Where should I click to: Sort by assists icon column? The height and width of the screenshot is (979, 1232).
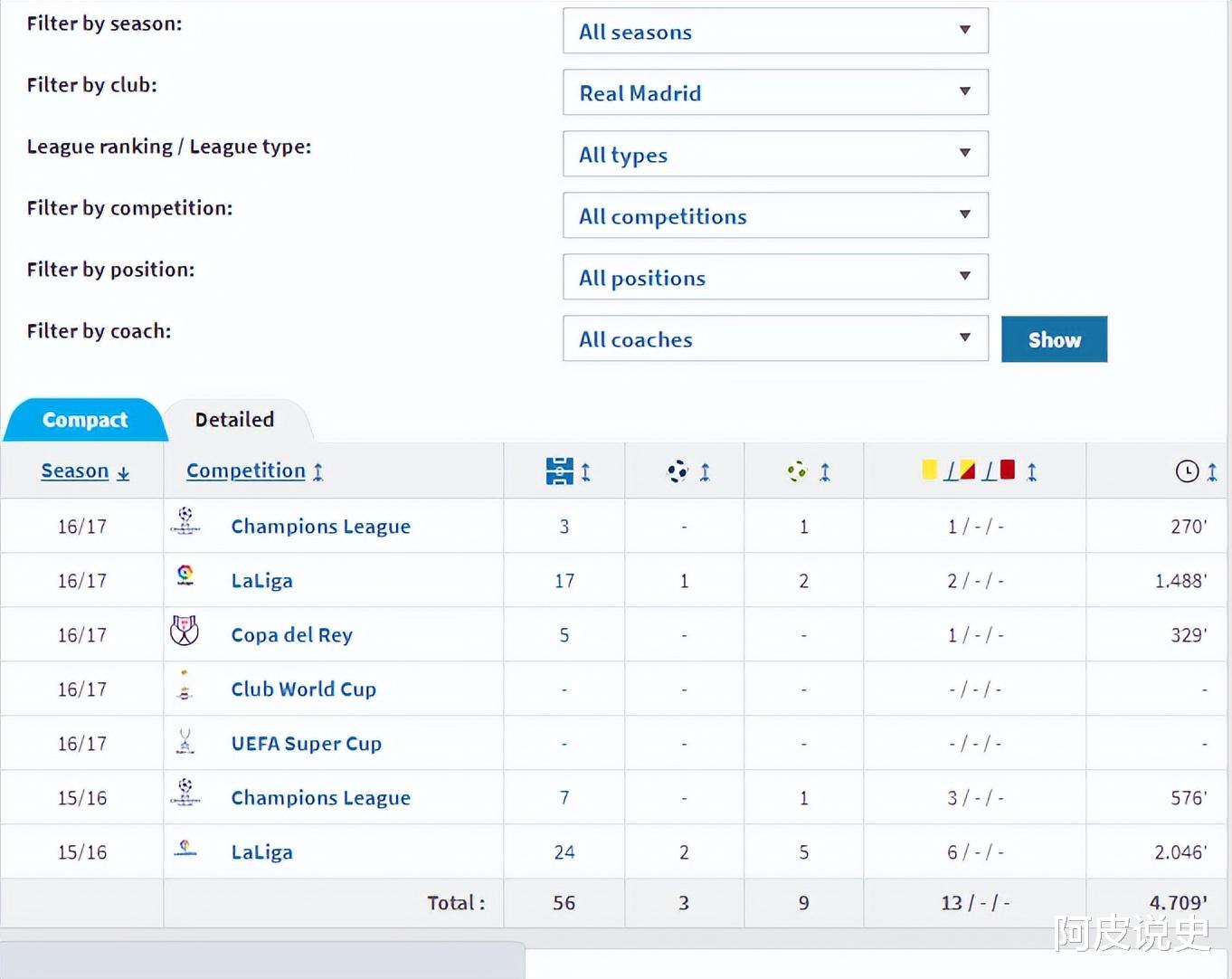[x=808, y=471]
